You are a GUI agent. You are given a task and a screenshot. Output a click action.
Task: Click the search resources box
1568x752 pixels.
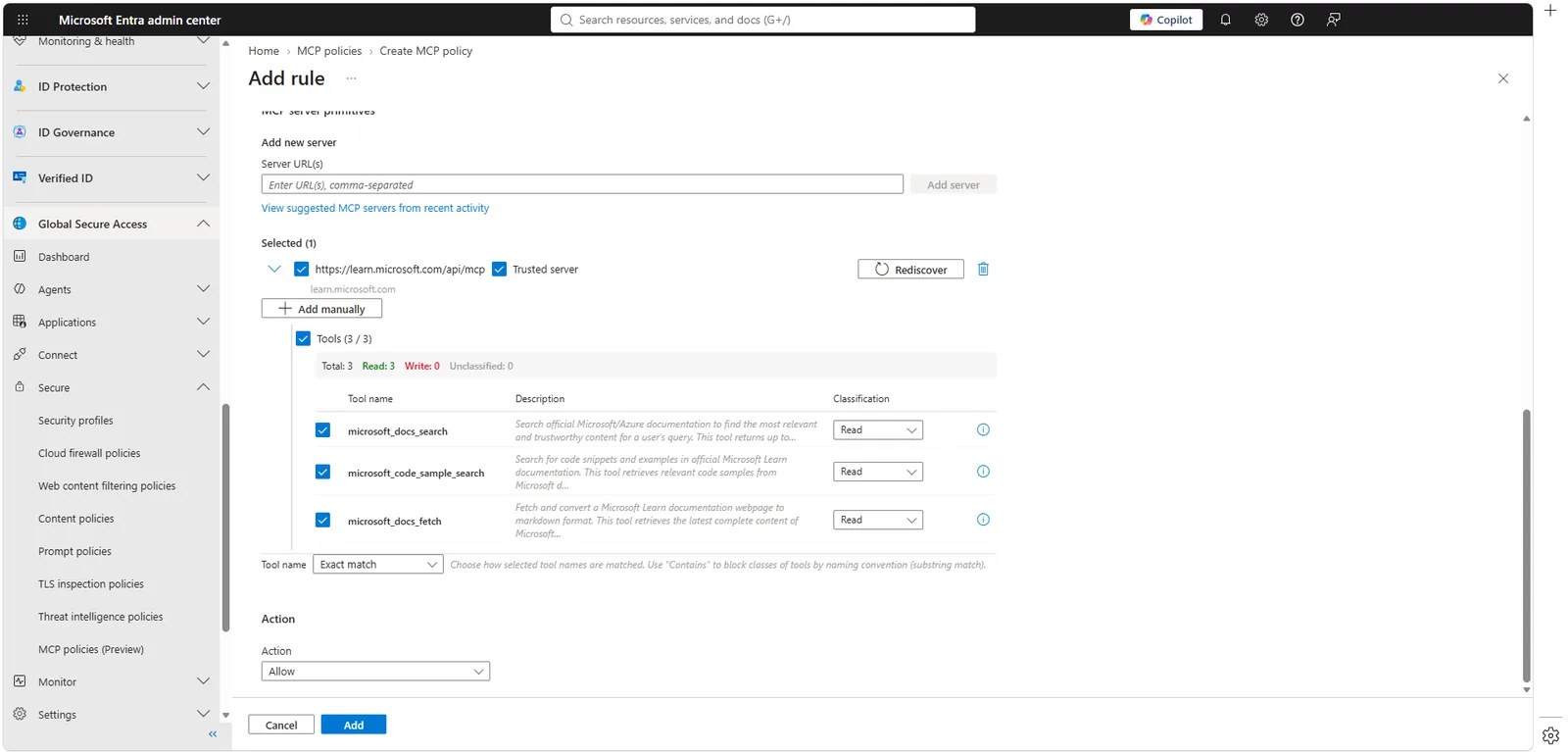click(x=763, y=20)
